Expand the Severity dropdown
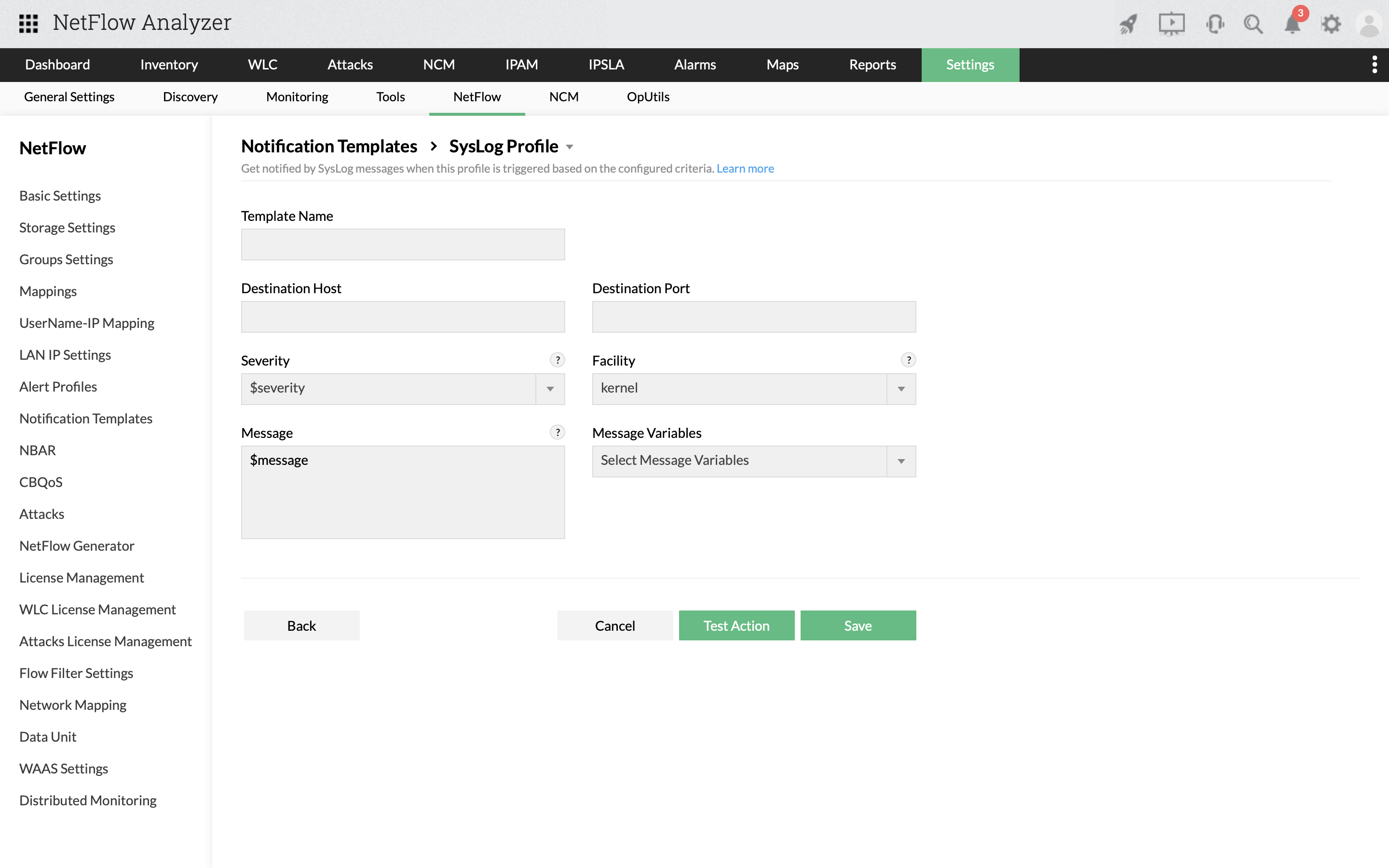 pyautogui.click(x=550, y=389)
